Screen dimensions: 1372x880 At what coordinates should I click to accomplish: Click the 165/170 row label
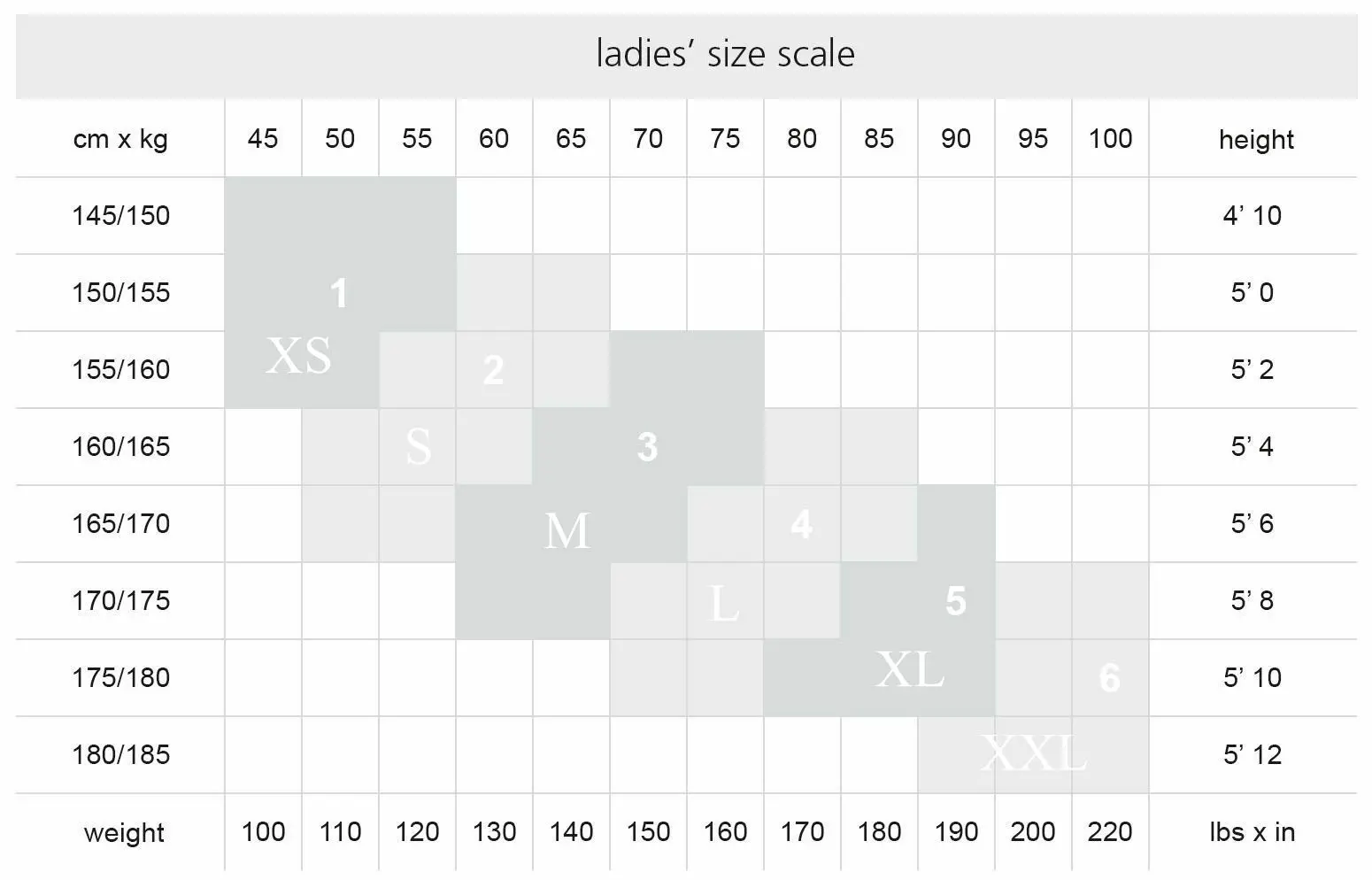[x=120, y=523]
